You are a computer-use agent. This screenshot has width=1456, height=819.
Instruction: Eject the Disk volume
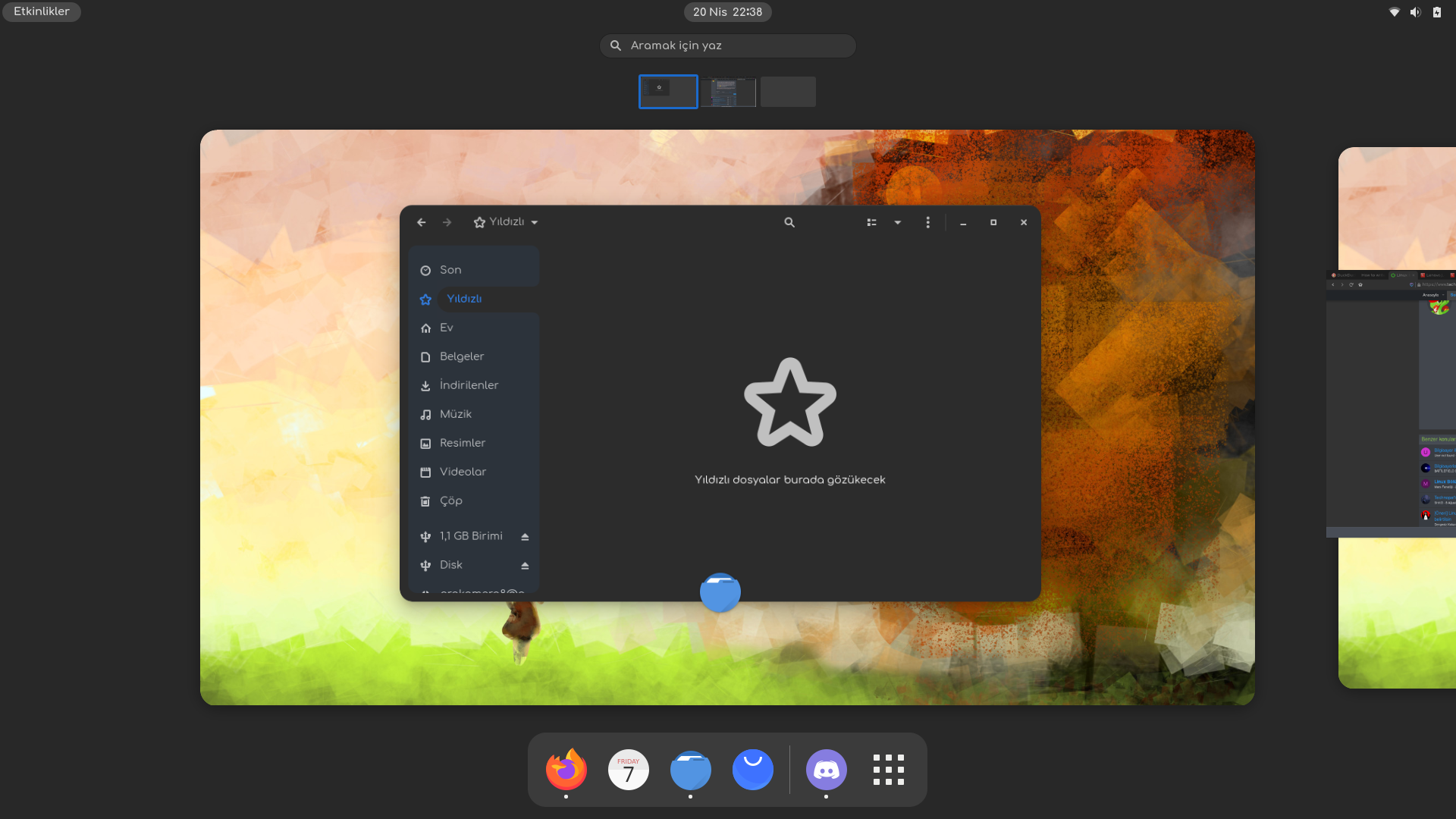[x=525, y=566]
